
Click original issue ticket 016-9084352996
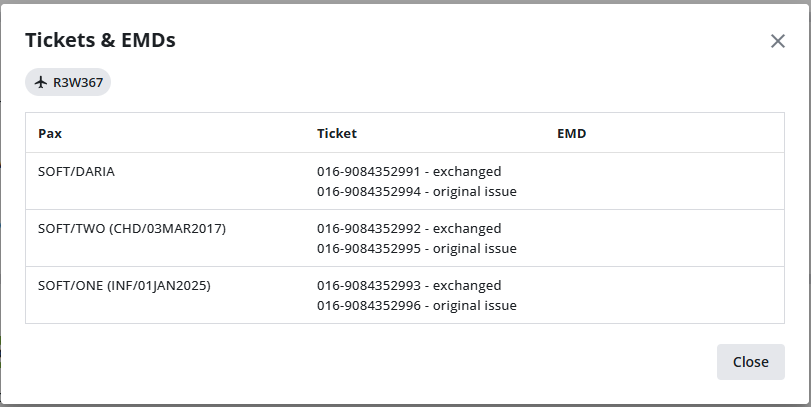(x=416, y=305)
